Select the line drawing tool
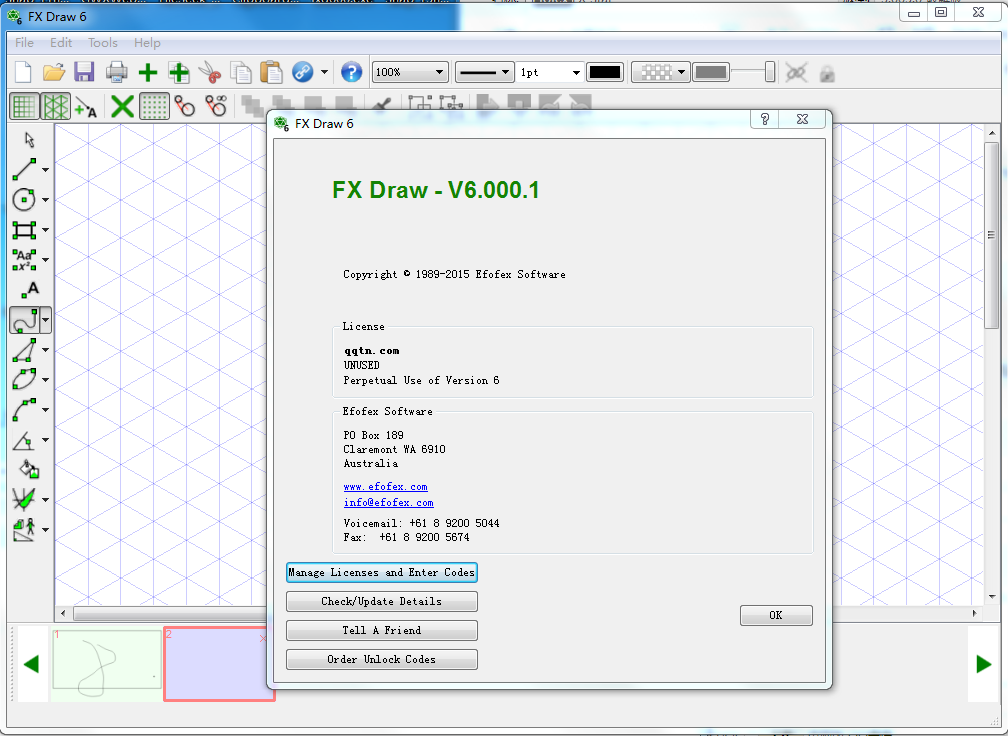The width and height of the screenshot is (1008, 736). point(24,169)
